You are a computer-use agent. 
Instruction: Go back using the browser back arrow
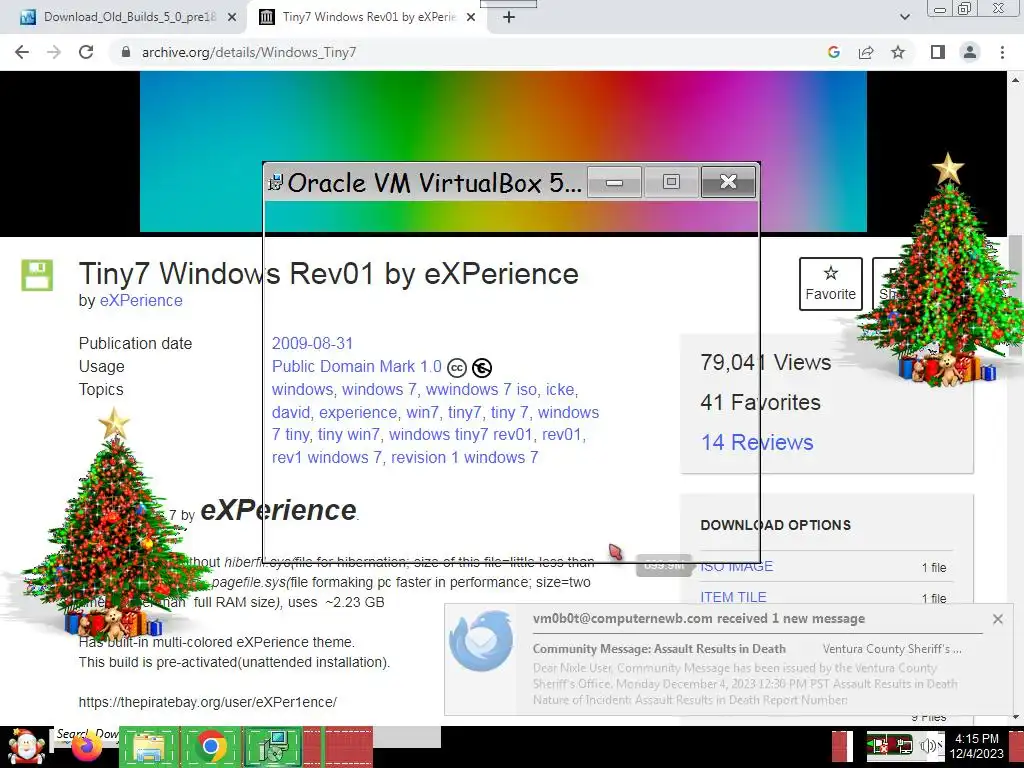[22, 52]
